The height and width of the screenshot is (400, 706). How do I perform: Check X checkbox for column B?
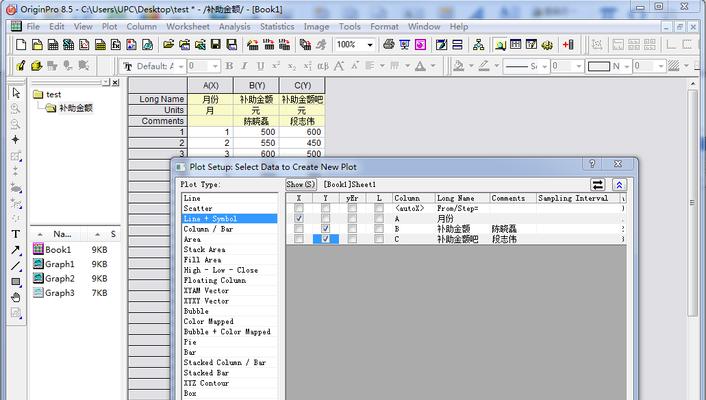[x=299, y=229]
